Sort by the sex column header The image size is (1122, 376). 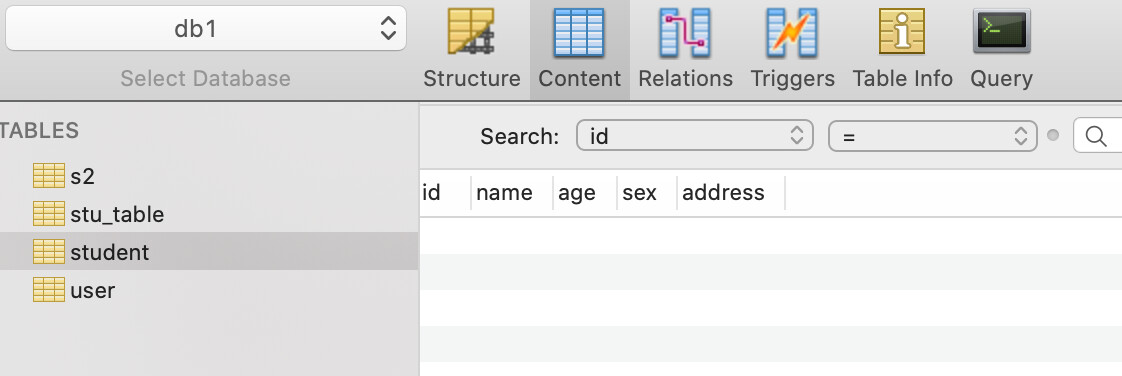[647, 193]
